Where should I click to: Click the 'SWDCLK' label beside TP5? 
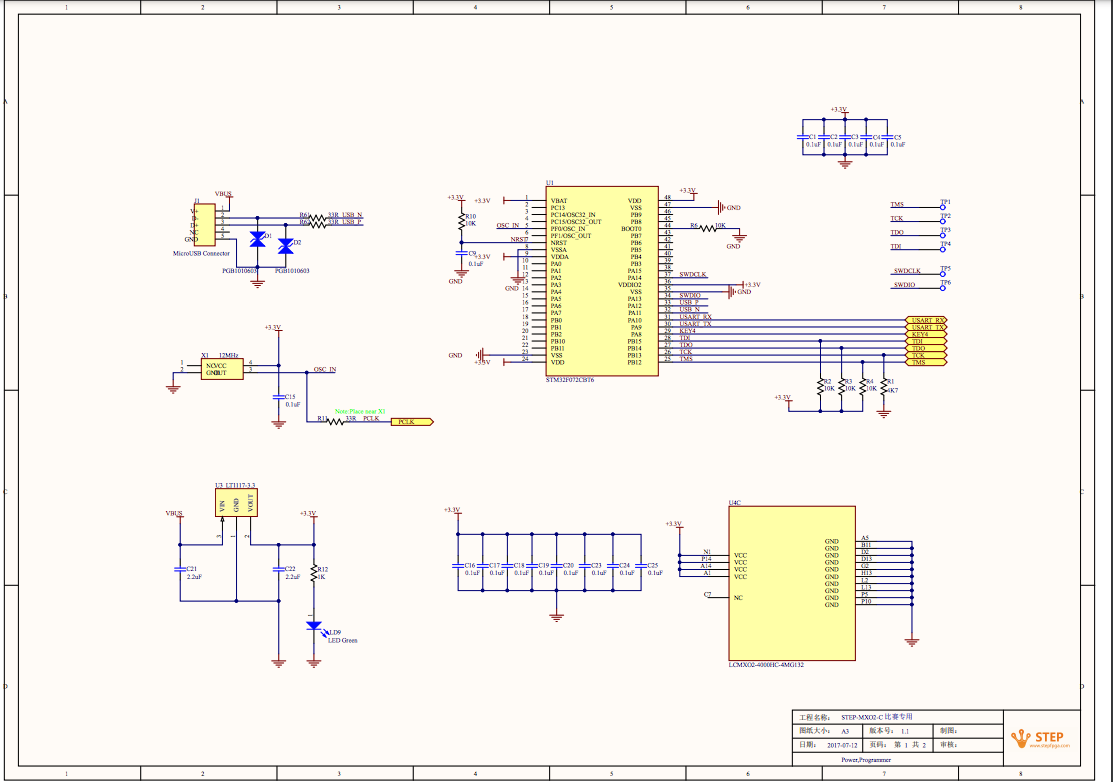(x=907, y=270)
